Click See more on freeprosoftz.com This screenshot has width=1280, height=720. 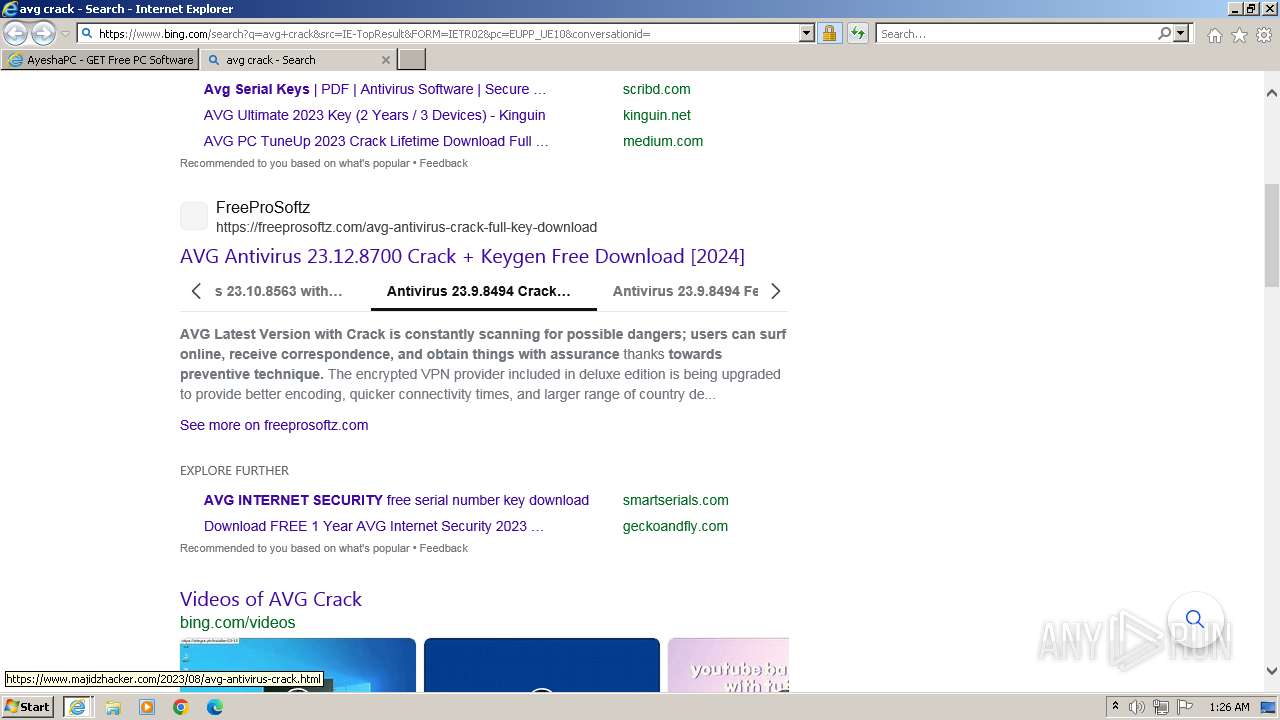(274, 425)
